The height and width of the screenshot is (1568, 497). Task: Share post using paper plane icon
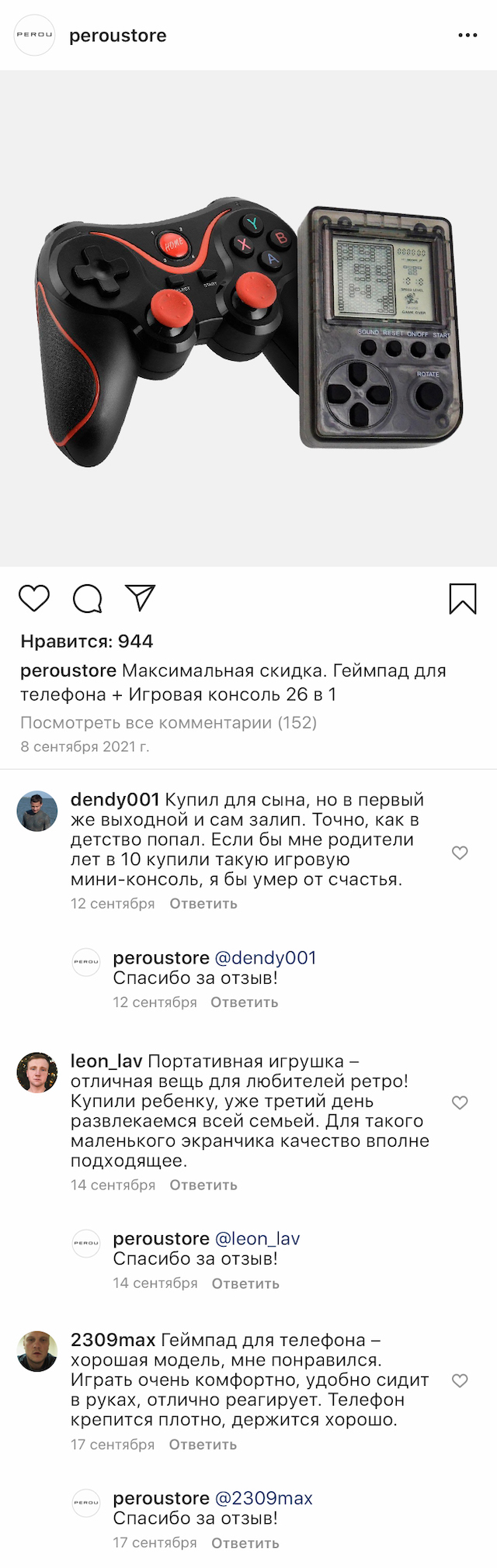141,597
